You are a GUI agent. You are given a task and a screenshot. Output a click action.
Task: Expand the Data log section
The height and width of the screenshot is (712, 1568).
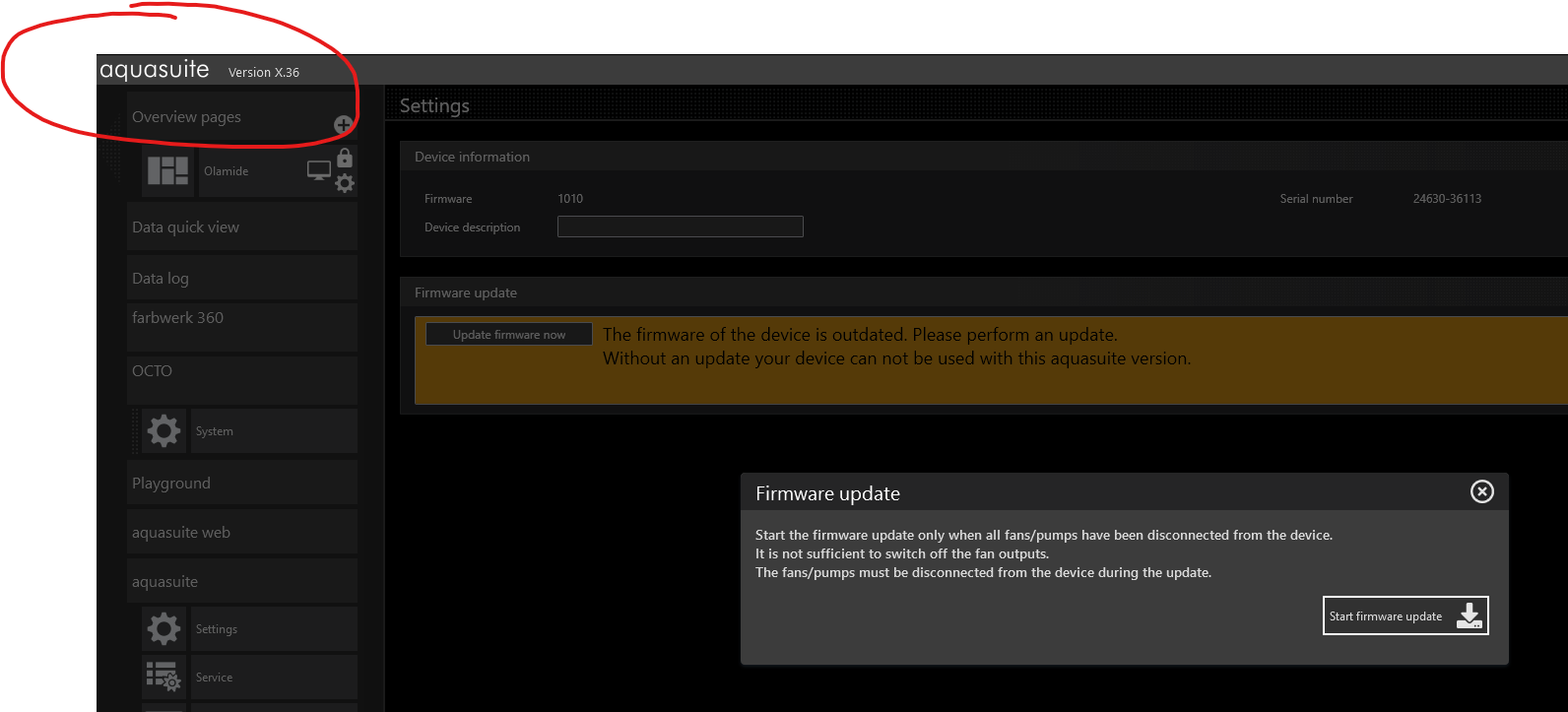[241, 279]
